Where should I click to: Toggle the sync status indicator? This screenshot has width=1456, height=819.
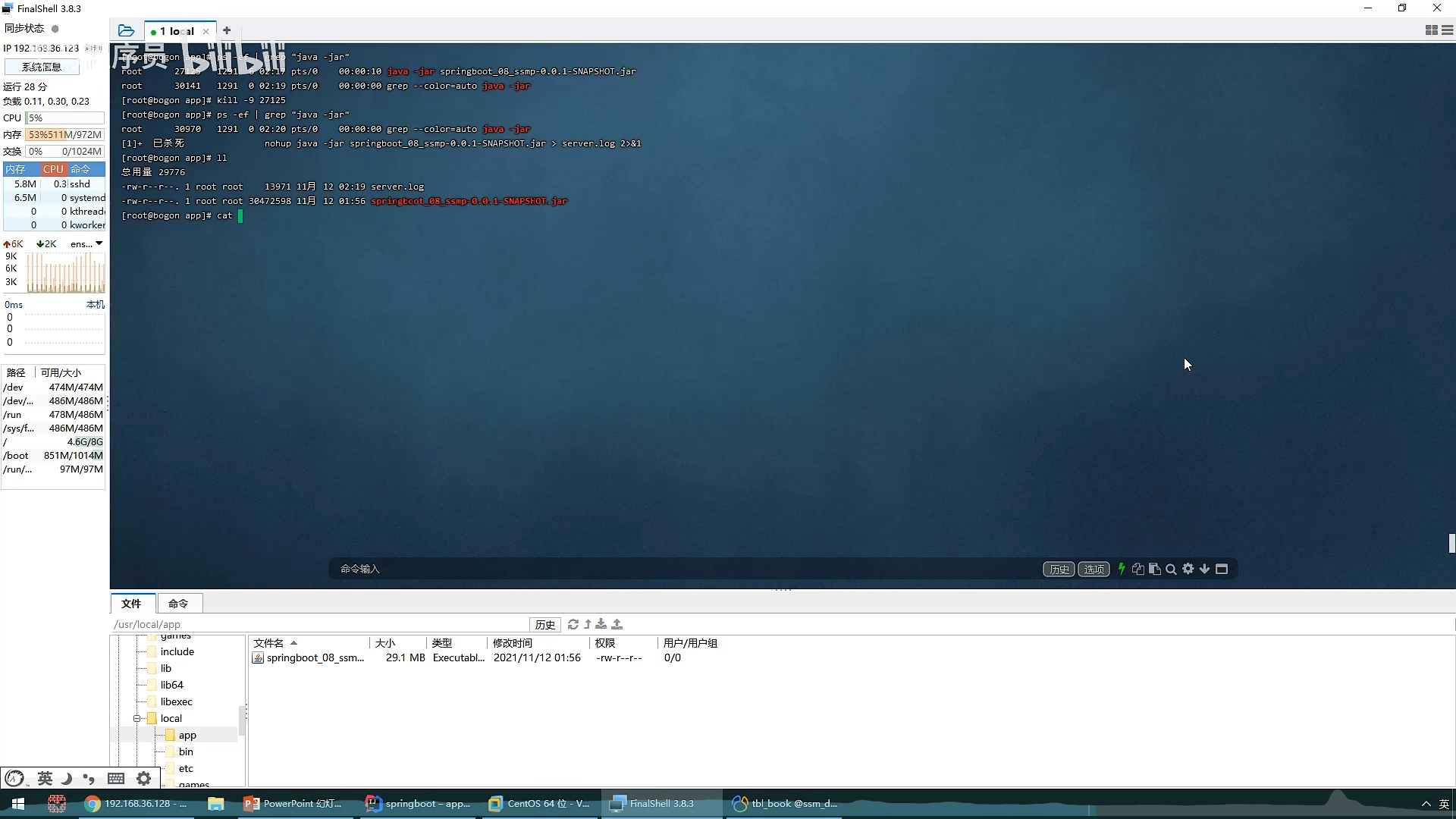click(55, 29)
